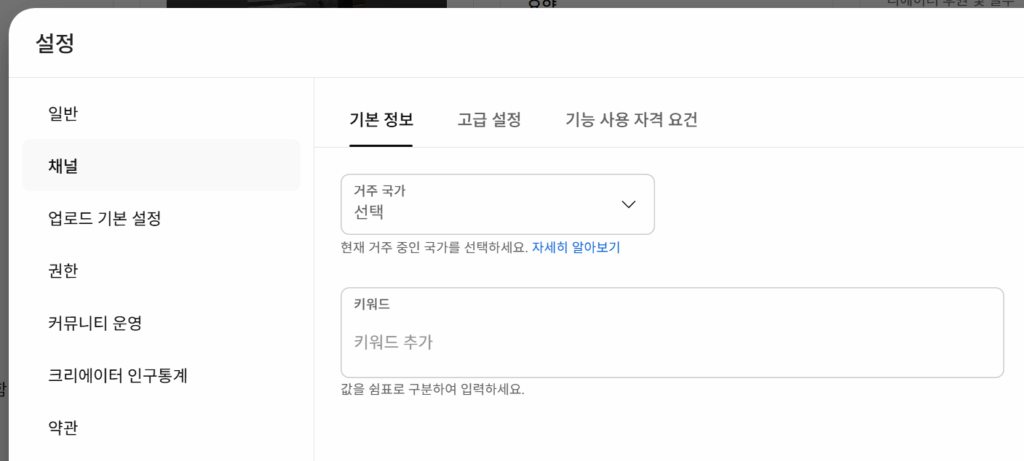Switch to the 고급 설정 tab
The height and width of the screenshot is (461, 1024).
click(489, 120)
